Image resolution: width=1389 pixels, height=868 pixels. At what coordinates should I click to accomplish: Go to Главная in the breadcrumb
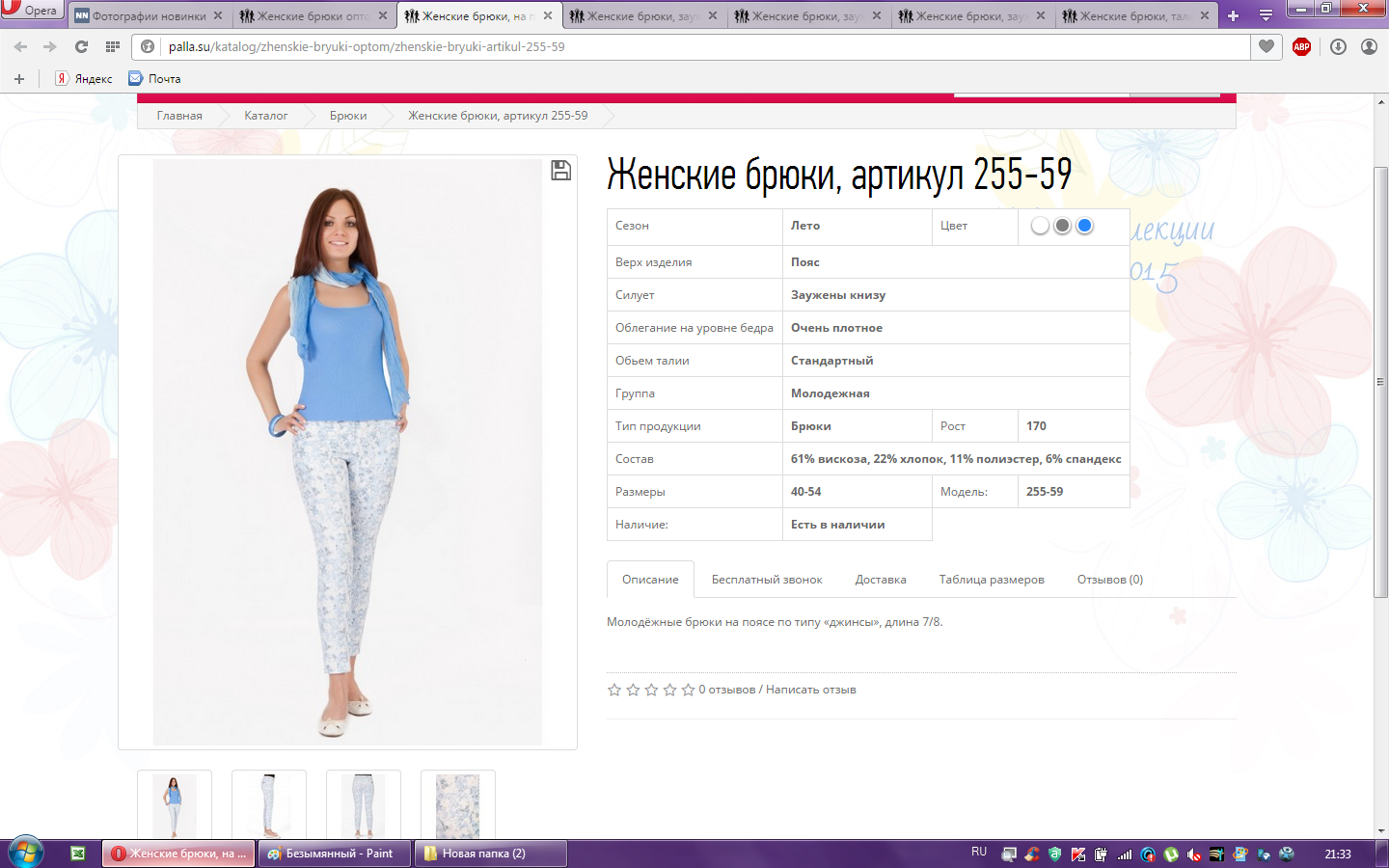tap(179, 116)
